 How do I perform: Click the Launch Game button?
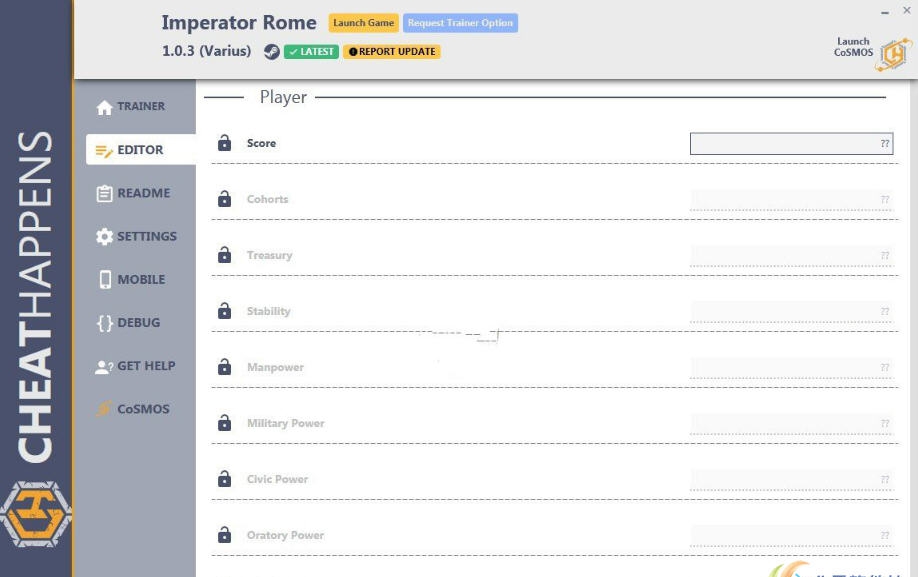click(364, 23)
